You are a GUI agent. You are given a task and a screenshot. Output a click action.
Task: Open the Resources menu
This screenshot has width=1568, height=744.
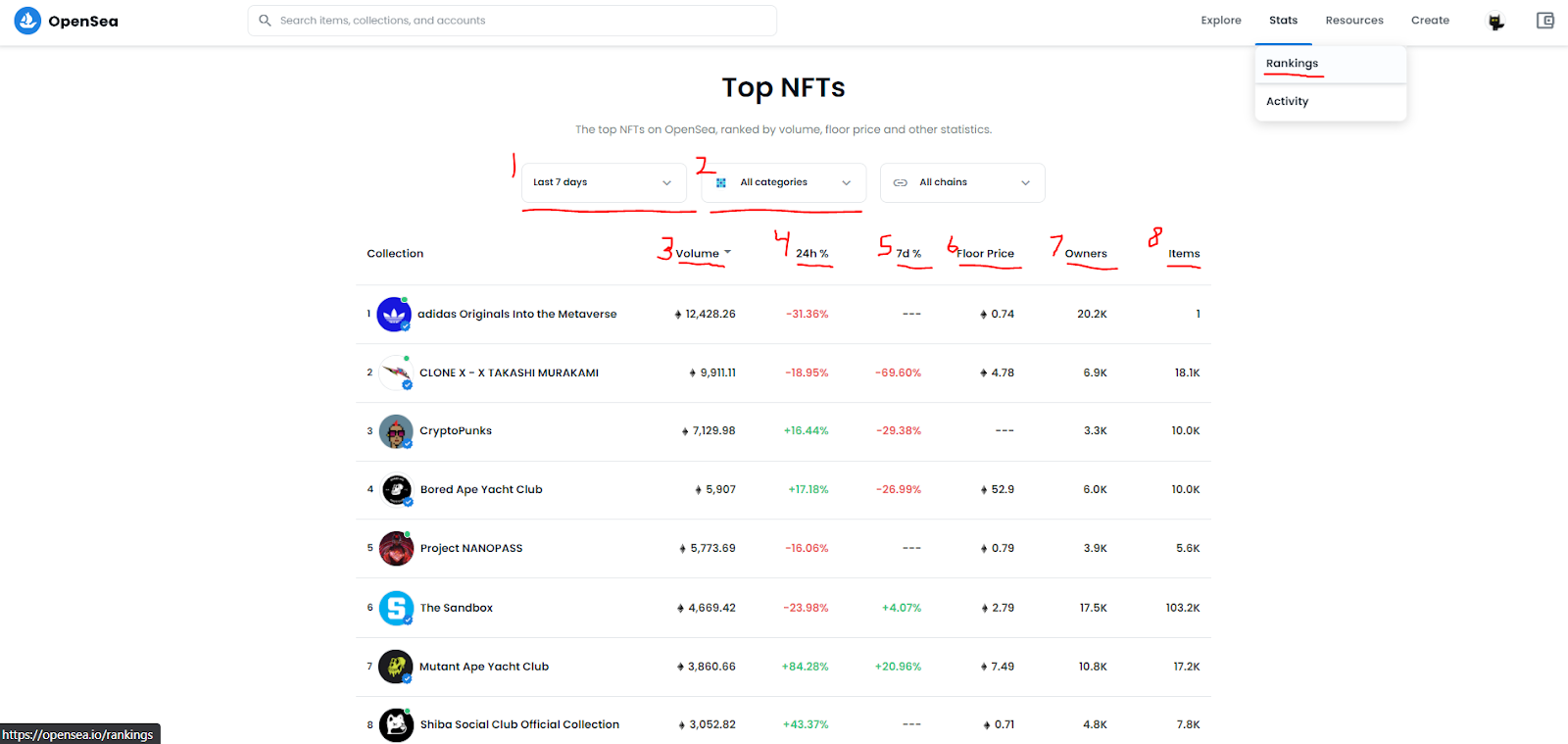[1354, 21]
